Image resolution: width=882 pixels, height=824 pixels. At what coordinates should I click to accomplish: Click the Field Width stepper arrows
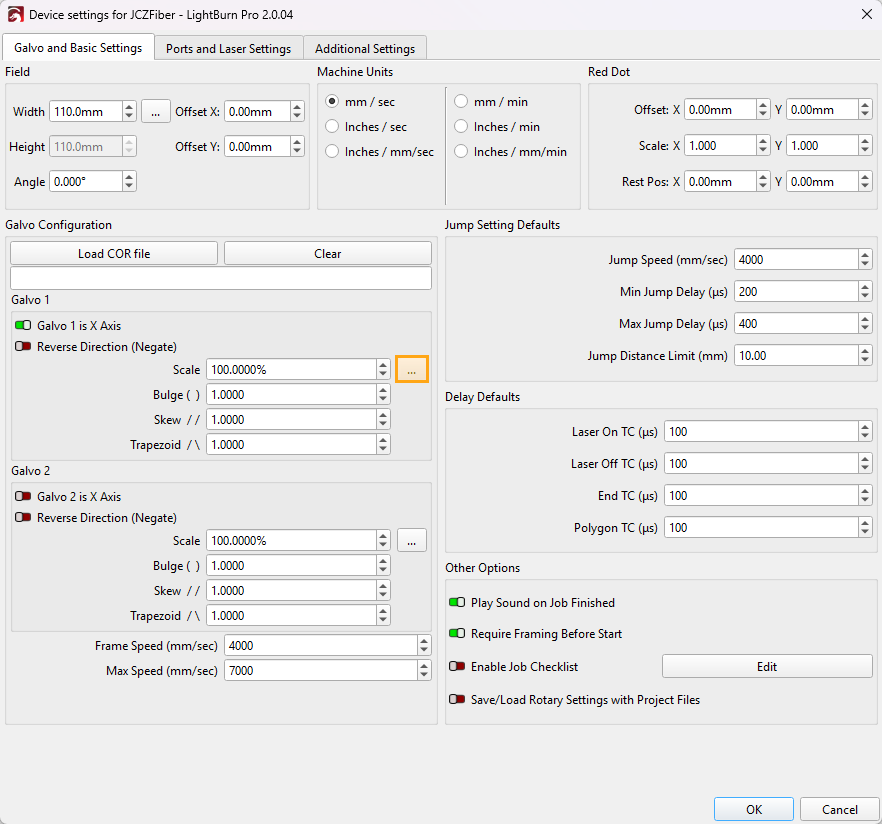click(129, 112)
